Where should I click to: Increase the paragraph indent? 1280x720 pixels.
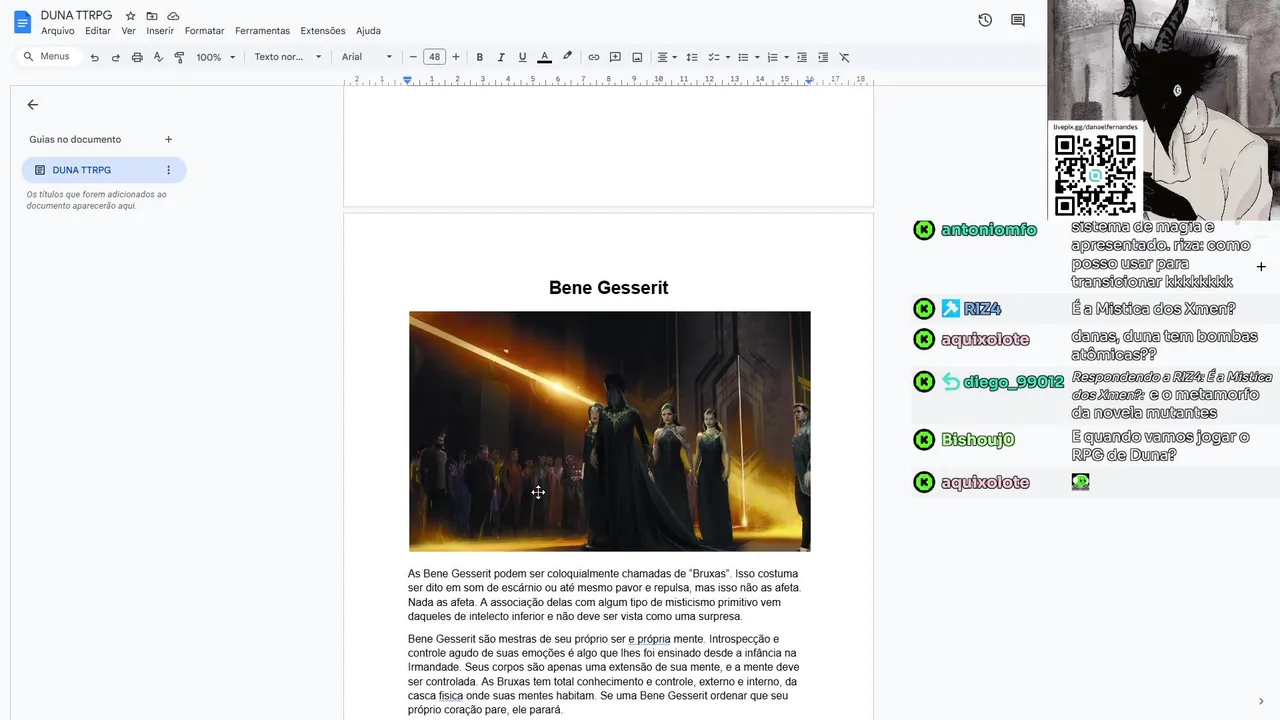(x=823, y=57)
